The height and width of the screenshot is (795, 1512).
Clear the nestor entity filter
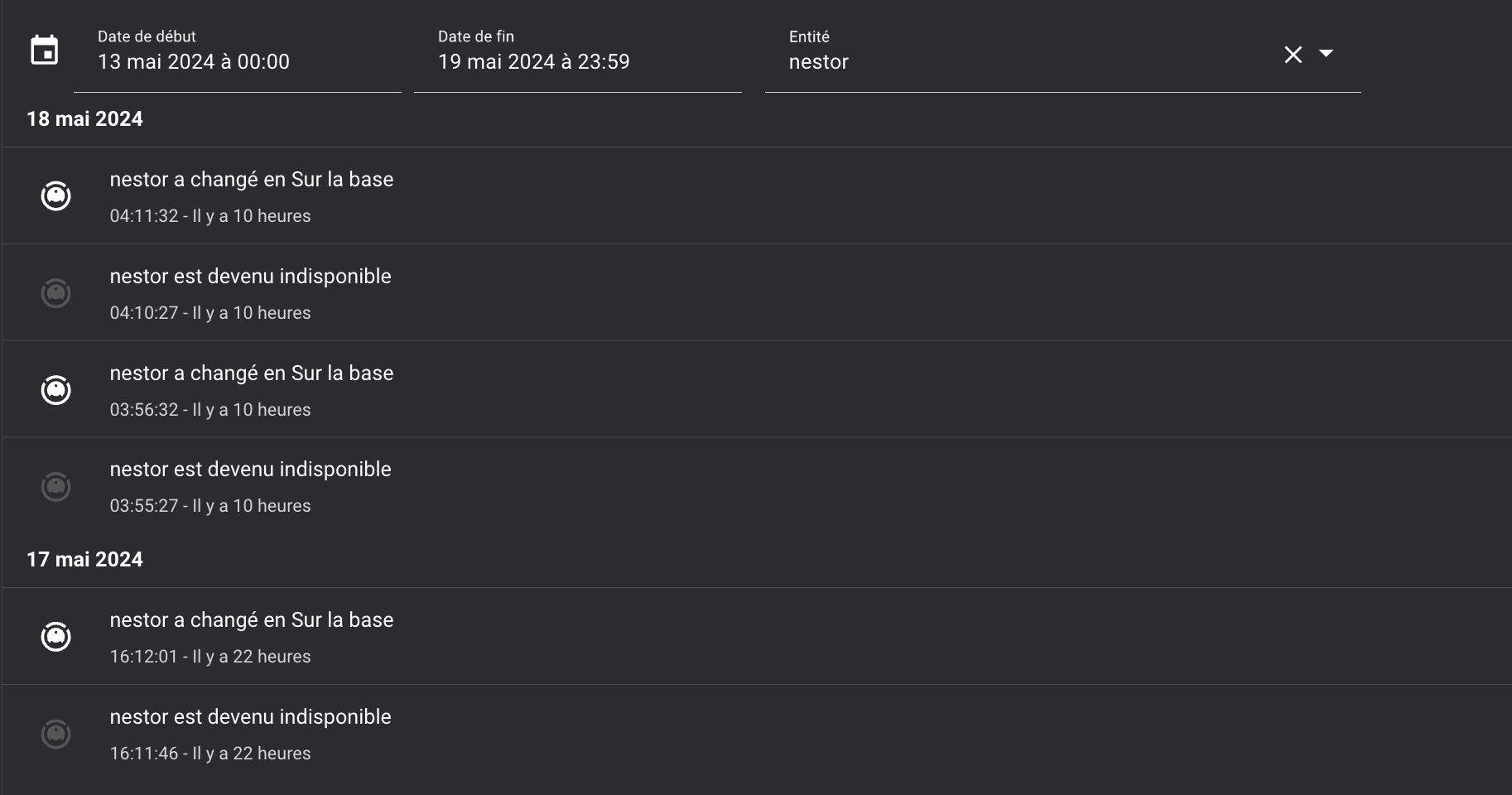[x=1293, y=55]
